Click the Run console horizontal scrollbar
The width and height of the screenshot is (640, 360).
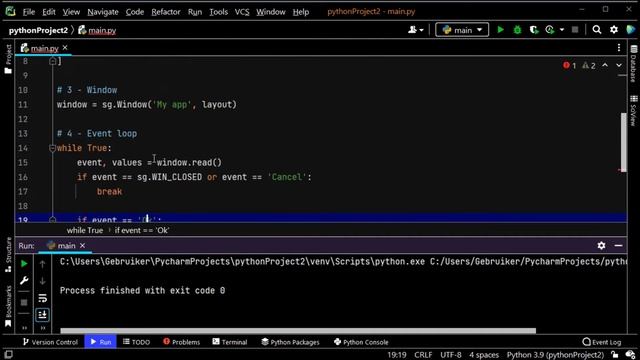click(x=298, y=331)
